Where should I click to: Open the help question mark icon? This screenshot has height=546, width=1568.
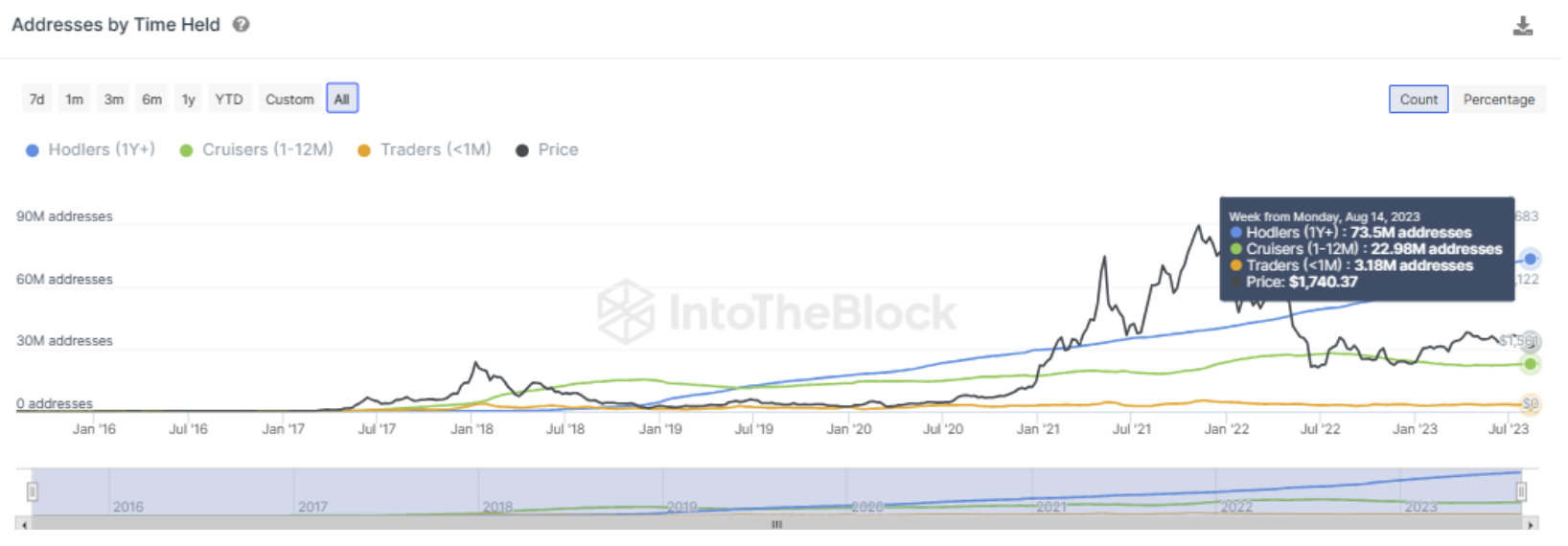pos(242,25)
